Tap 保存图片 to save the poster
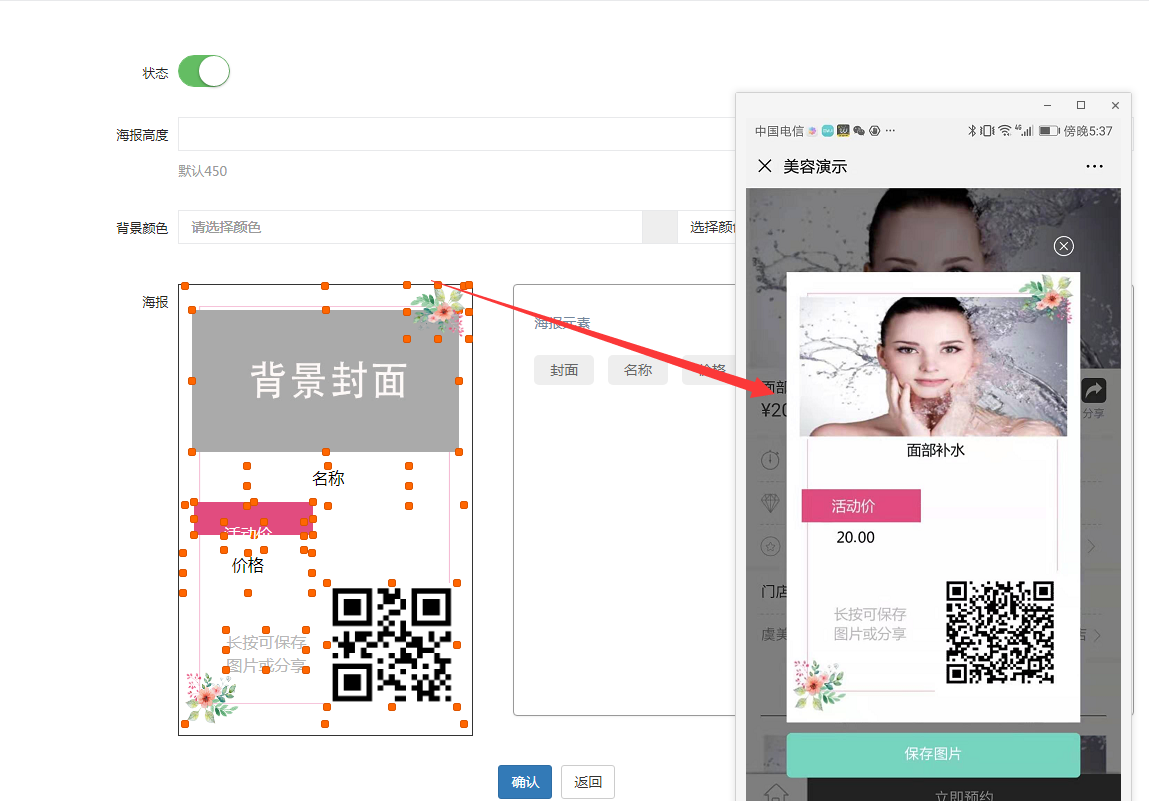The image size is (1161, 801). [933, 754]
